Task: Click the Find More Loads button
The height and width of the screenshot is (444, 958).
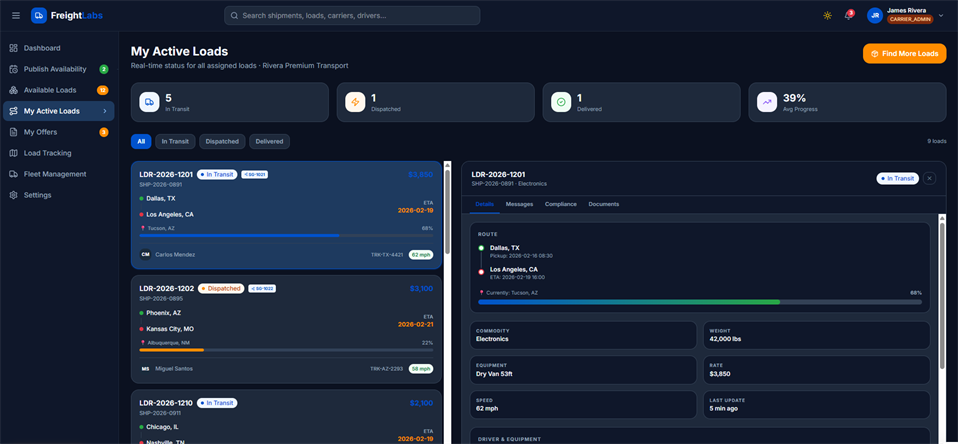Action: tap(904, 54)
